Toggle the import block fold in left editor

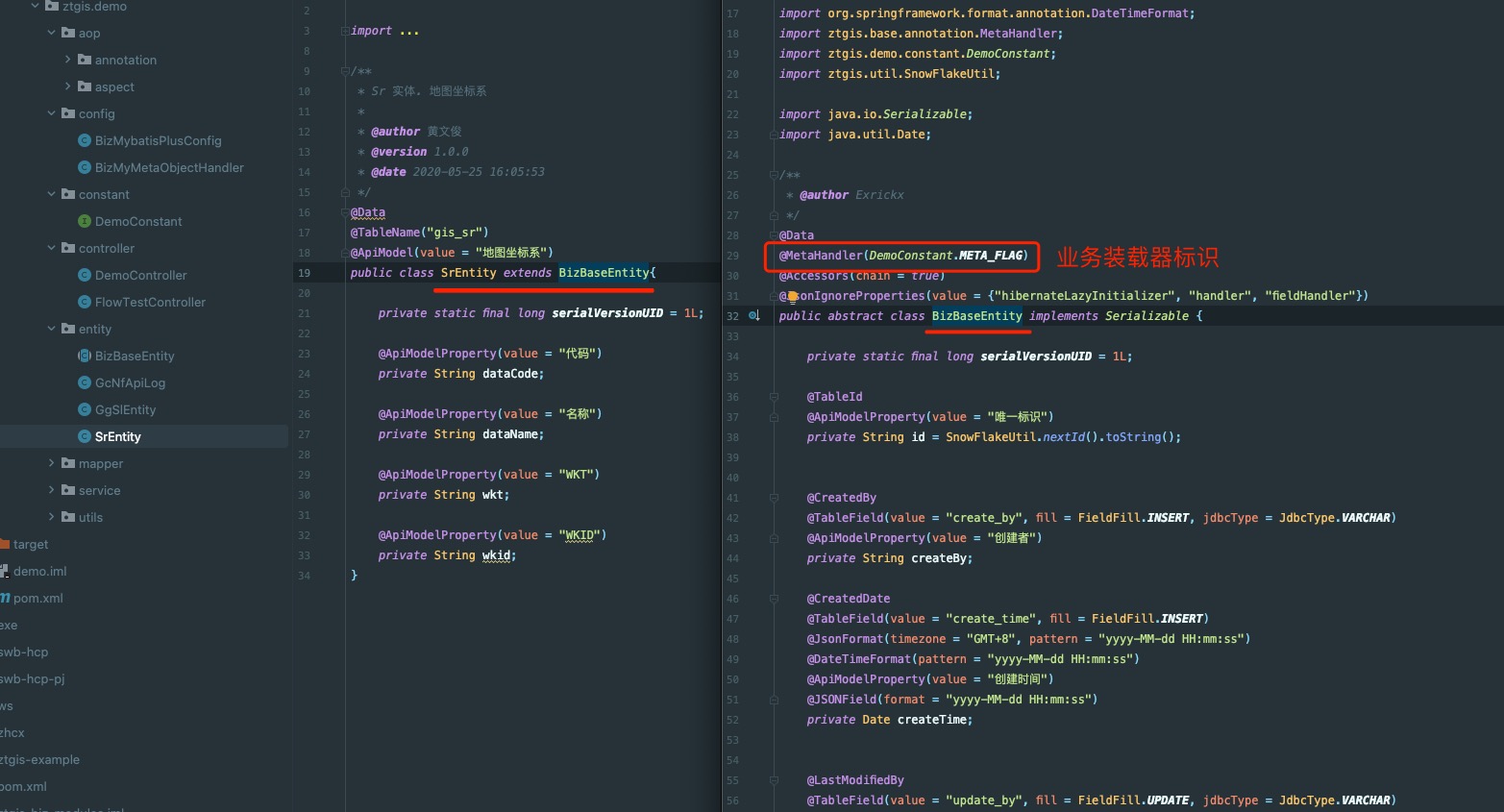click(x=345, y=32)
